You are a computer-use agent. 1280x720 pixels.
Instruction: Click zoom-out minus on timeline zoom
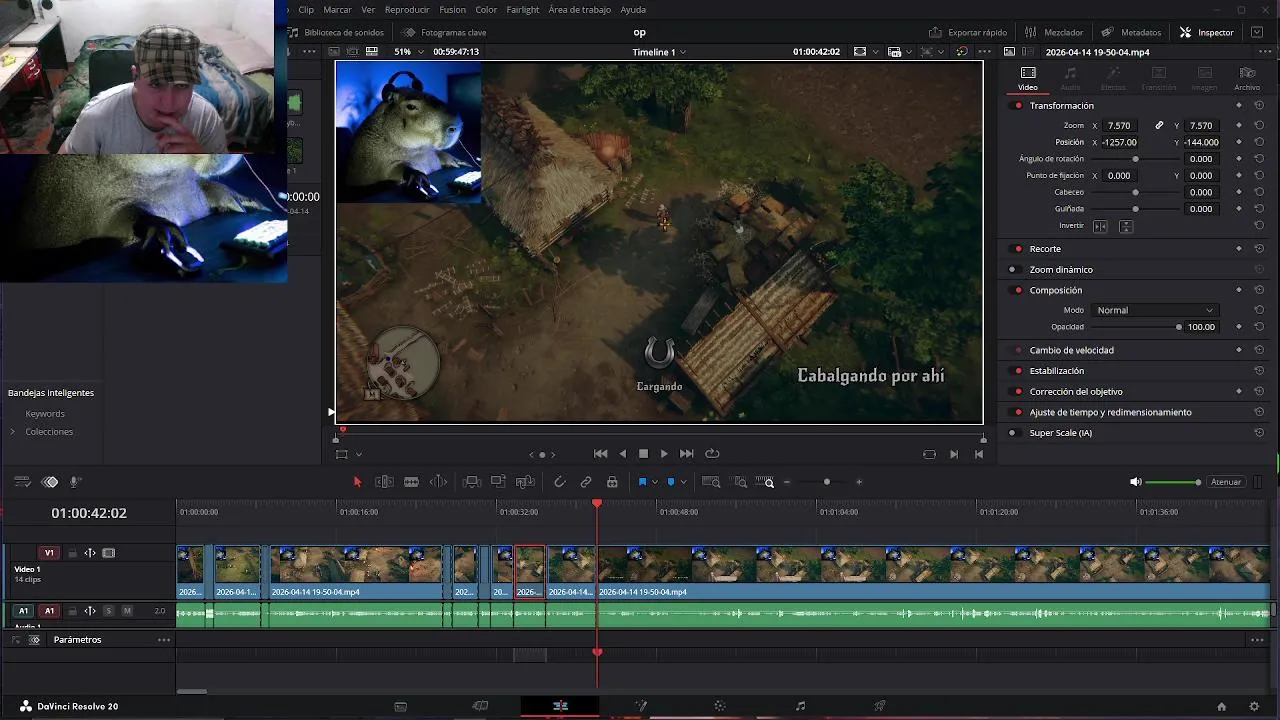pyautogui.click(x=787, y=482)
